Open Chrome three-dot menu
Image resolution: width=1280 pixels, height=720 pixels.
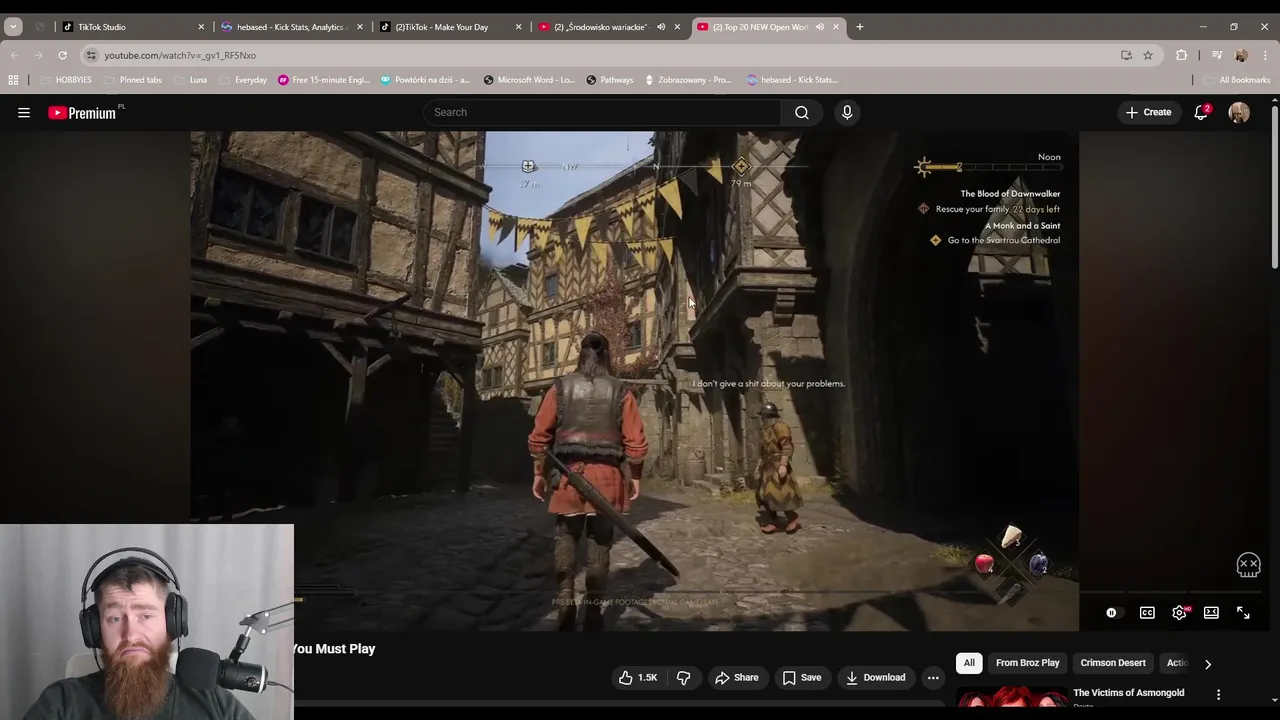coord(1265,55)
